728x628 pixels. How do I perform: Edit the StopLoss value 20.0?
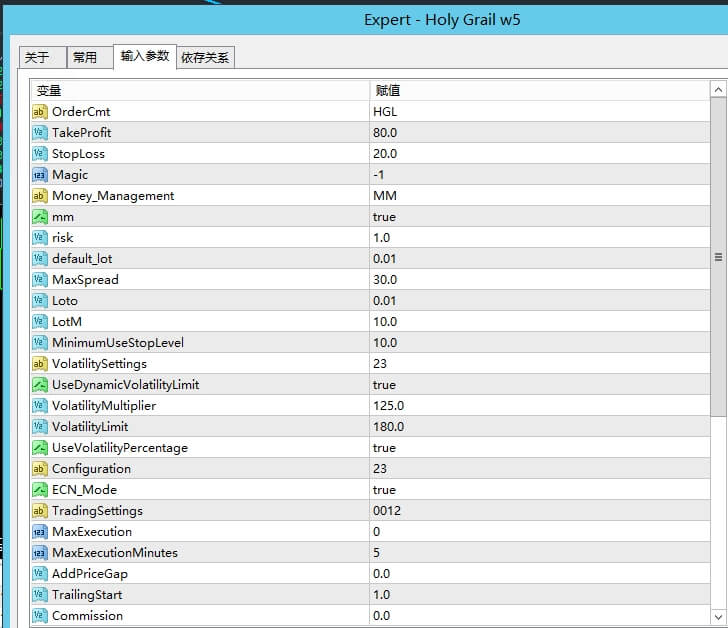point(385,154)
